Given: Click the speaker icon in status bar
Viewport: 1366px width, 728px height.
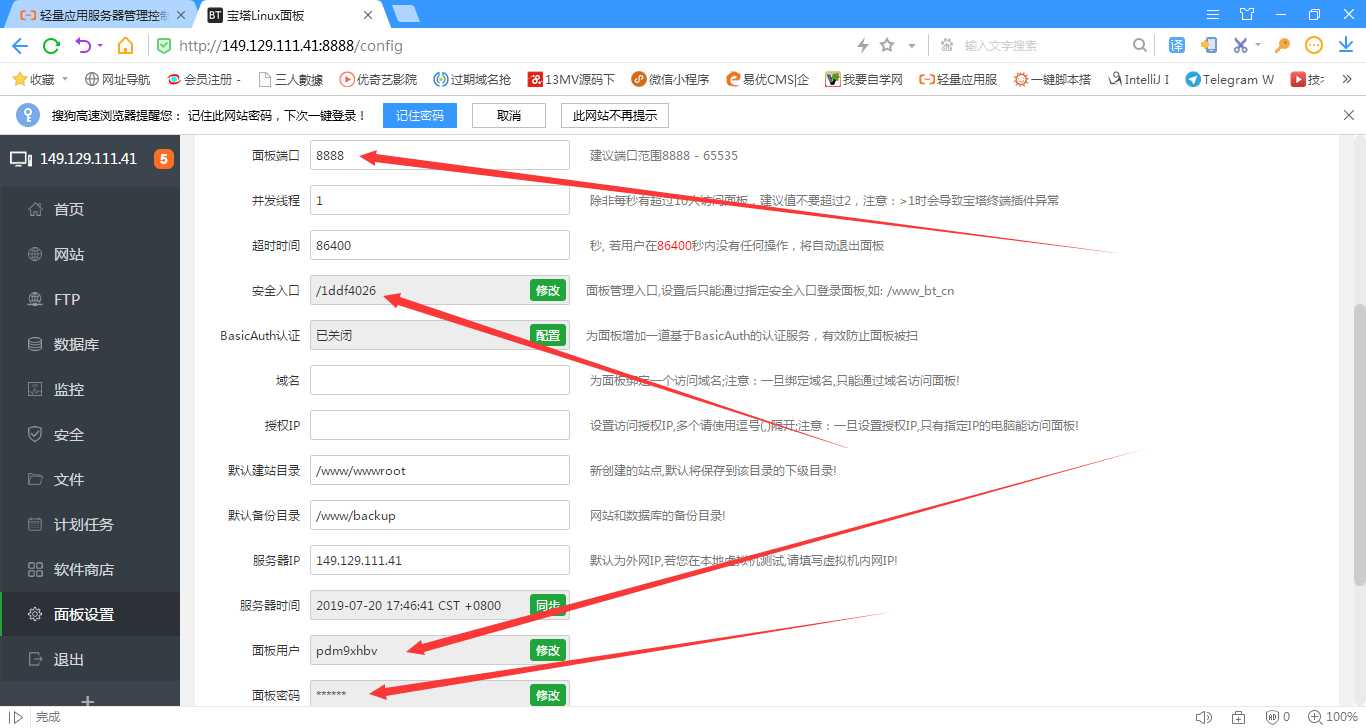Looking at the screenshot, I should click(1203, 717).
